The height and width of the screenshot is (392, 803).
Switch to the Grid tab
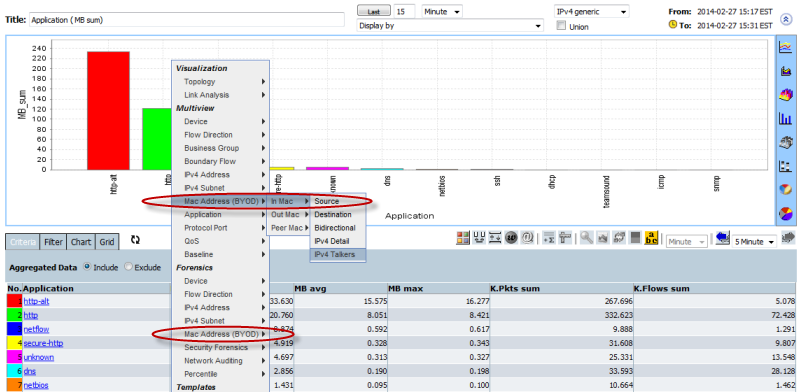(107, 242)
